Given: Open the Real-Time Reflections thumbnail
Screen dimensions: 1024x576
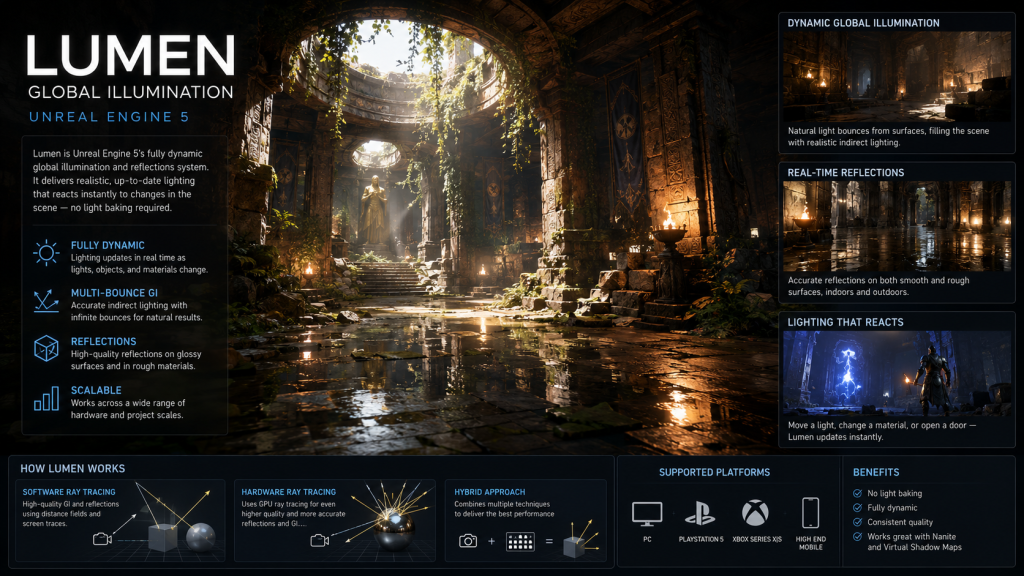Looking at the screenshot, I should (x=897, y=226).
